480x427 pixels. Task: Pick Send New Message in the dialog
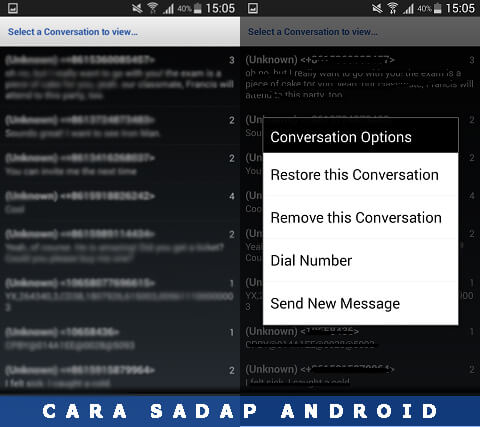[360, 303]
